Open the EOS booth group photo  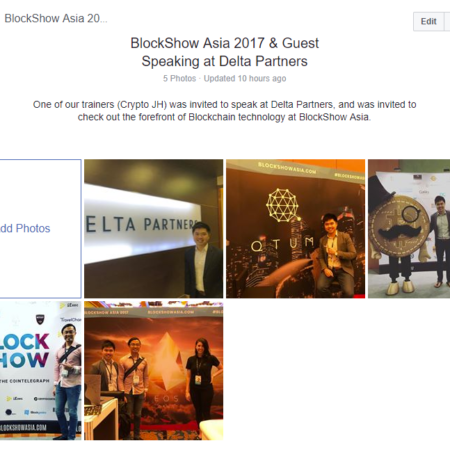pos(154,371)
